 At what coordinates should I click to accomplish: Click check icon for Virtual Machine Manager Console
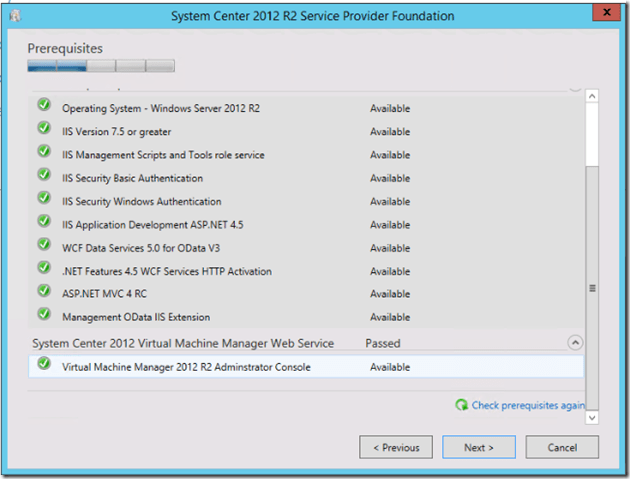pos(44,365)
